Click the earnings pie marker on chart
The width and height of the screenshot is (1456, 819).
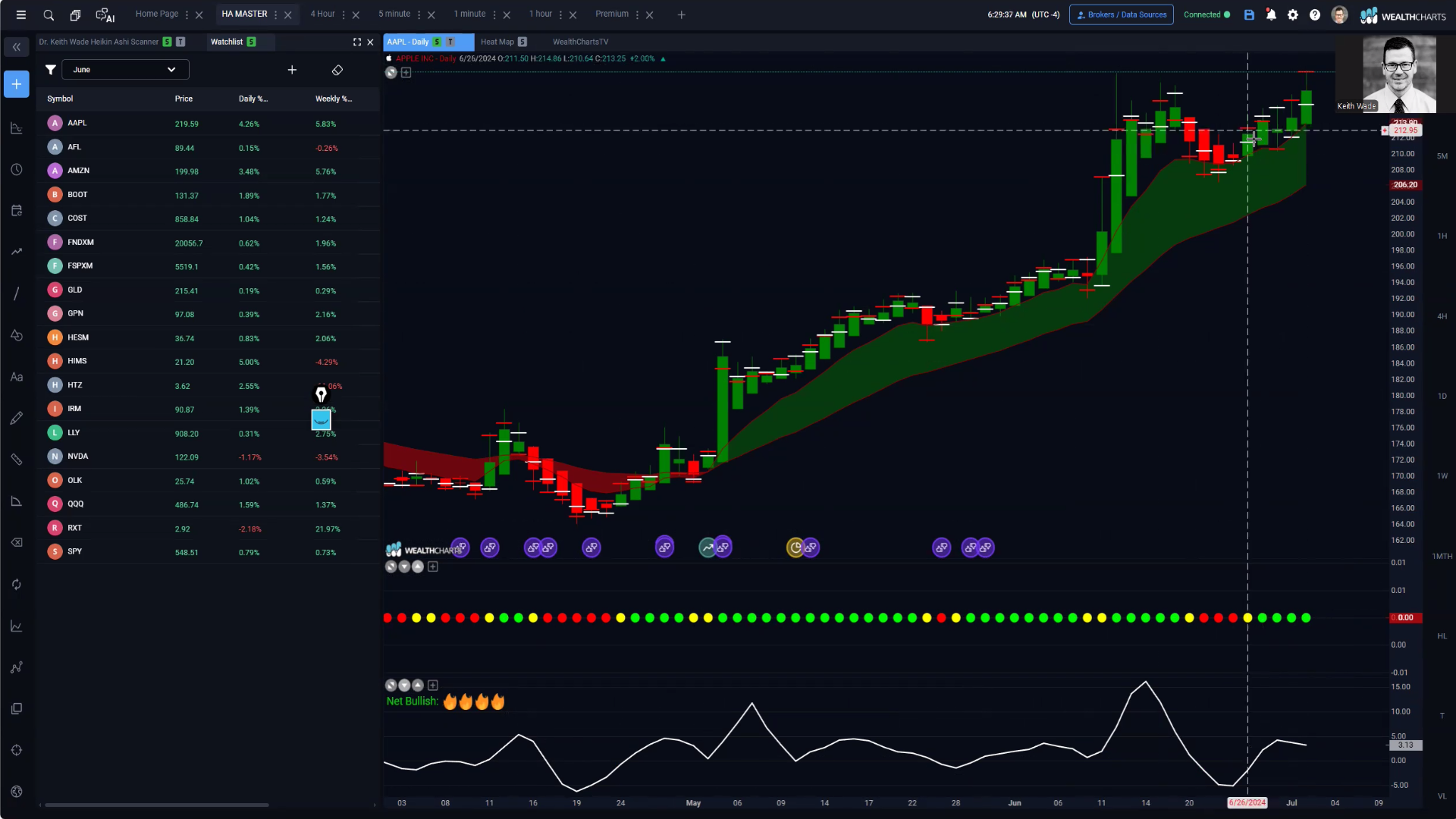tap(795, 548)
